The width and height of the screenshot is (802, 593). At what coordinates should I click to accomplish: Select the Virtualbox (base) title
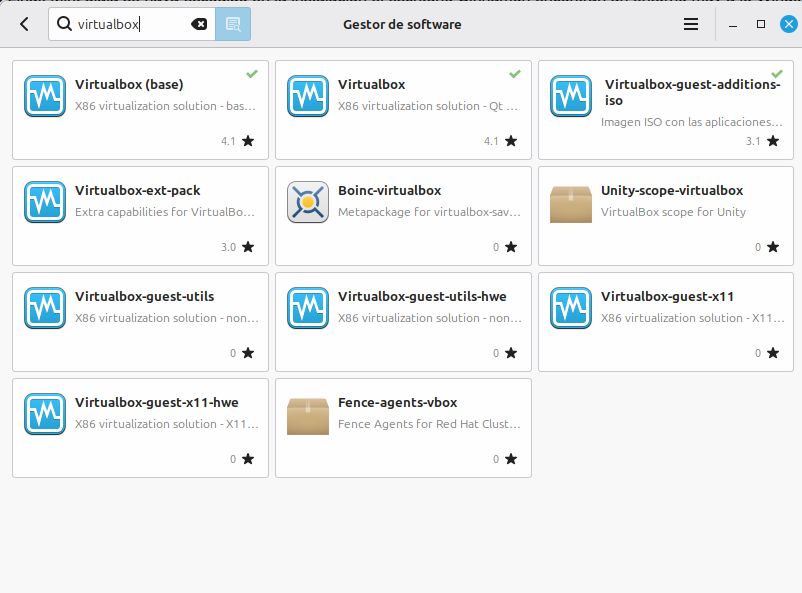coord(129,84)
